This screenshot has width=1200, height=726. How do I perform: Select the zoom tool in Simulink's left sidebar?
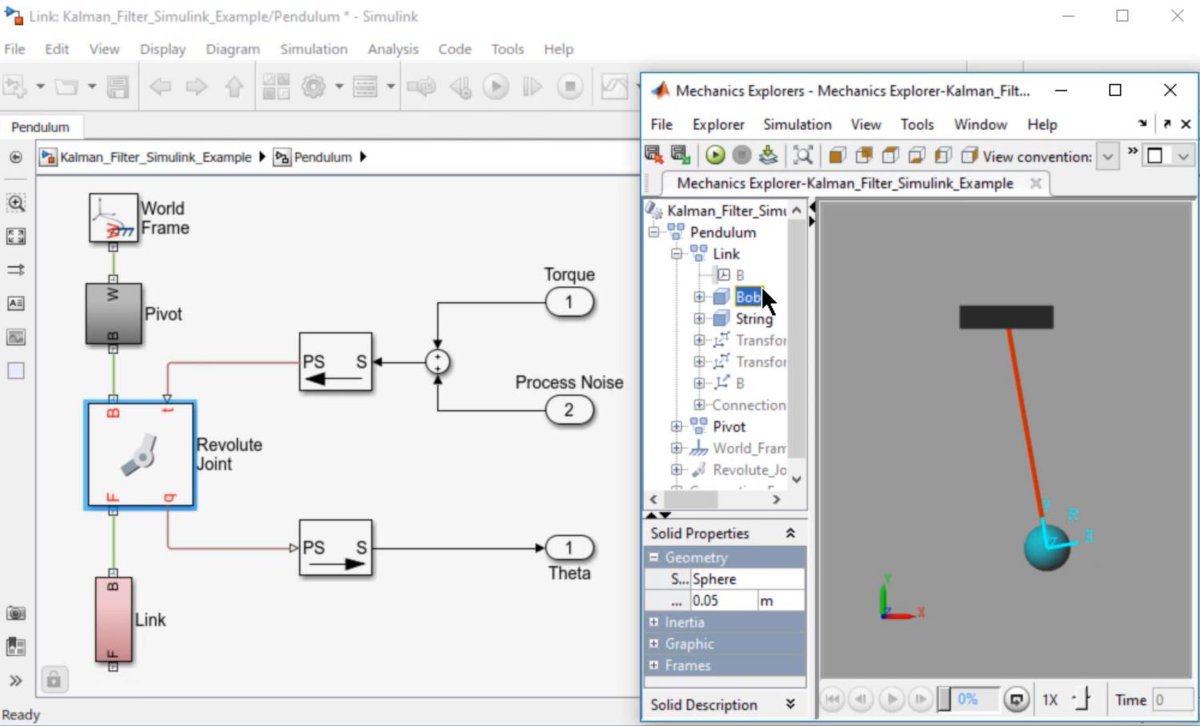pos(16,203)
